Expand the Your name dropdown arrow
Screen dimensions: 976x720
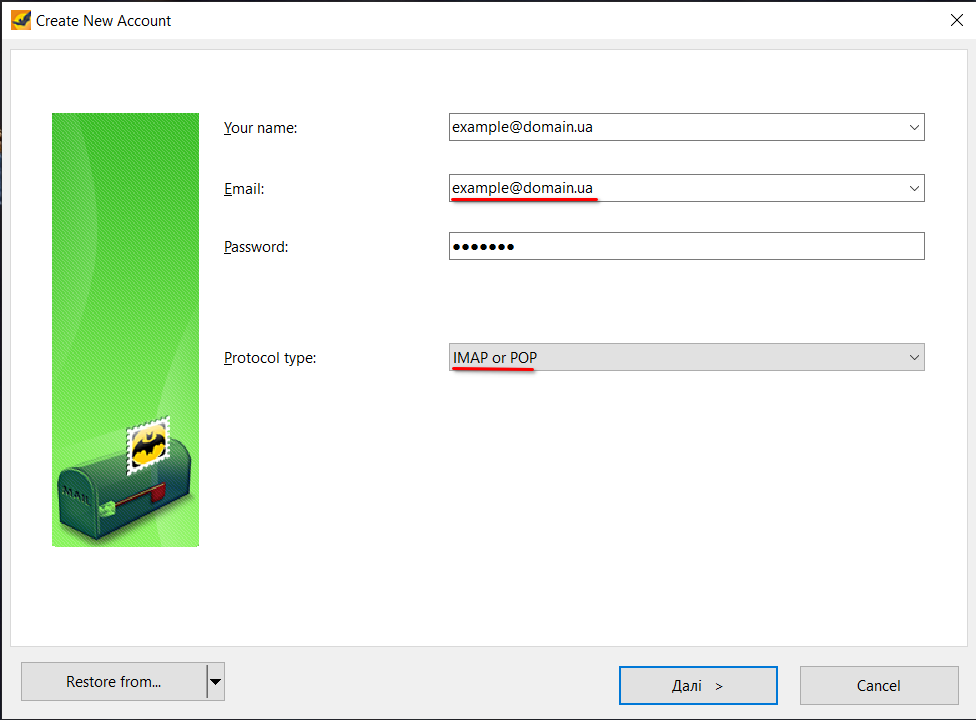click(913, 128)
